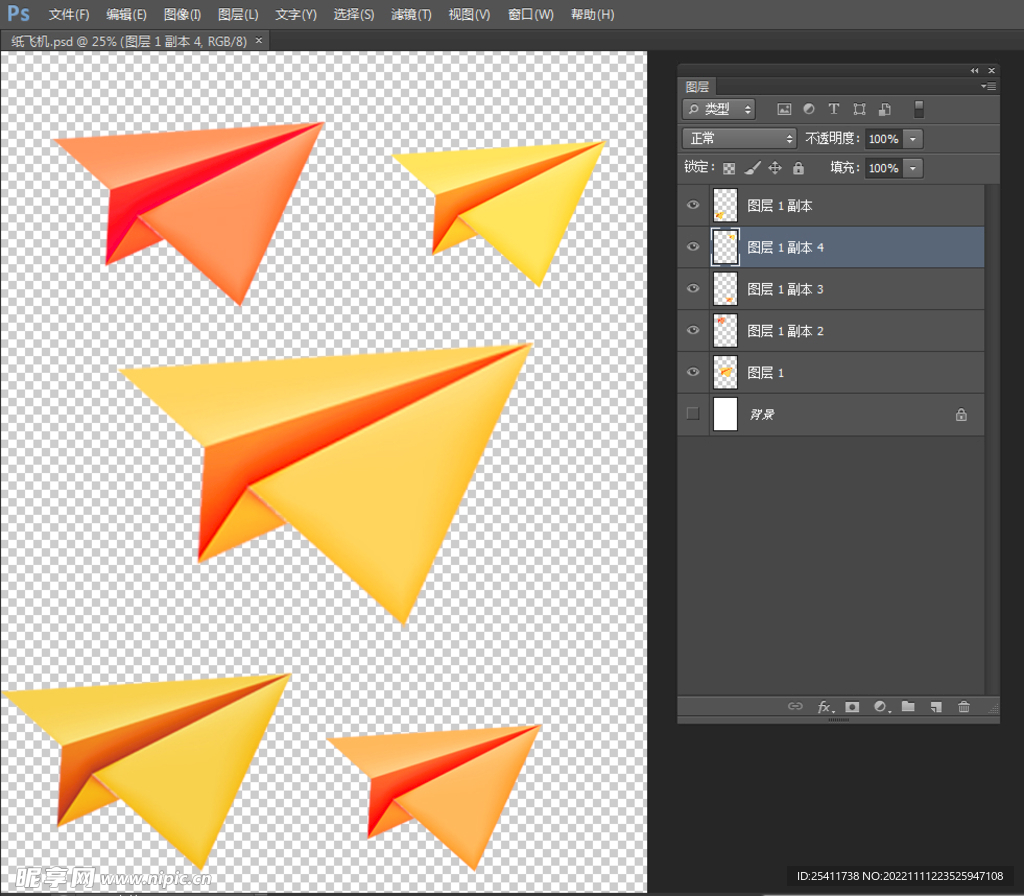Click thumbnail of 图层 1
Screen dimensions: 1024x896
[x=725, y=372]
